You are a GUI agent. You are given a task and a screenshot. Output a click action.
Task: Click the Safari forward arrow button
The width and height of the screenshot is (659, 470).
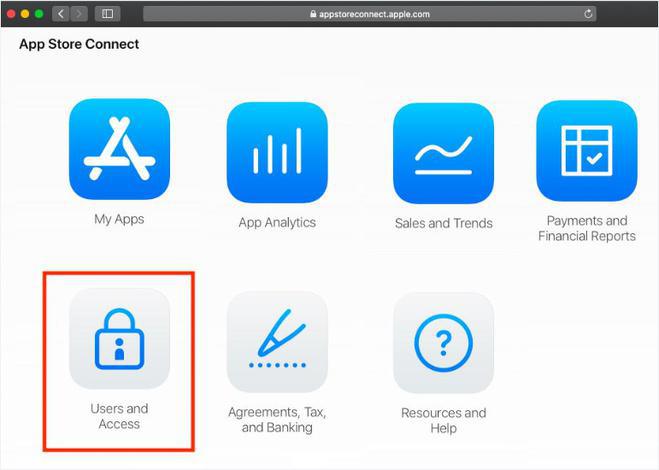pos(79,14)
